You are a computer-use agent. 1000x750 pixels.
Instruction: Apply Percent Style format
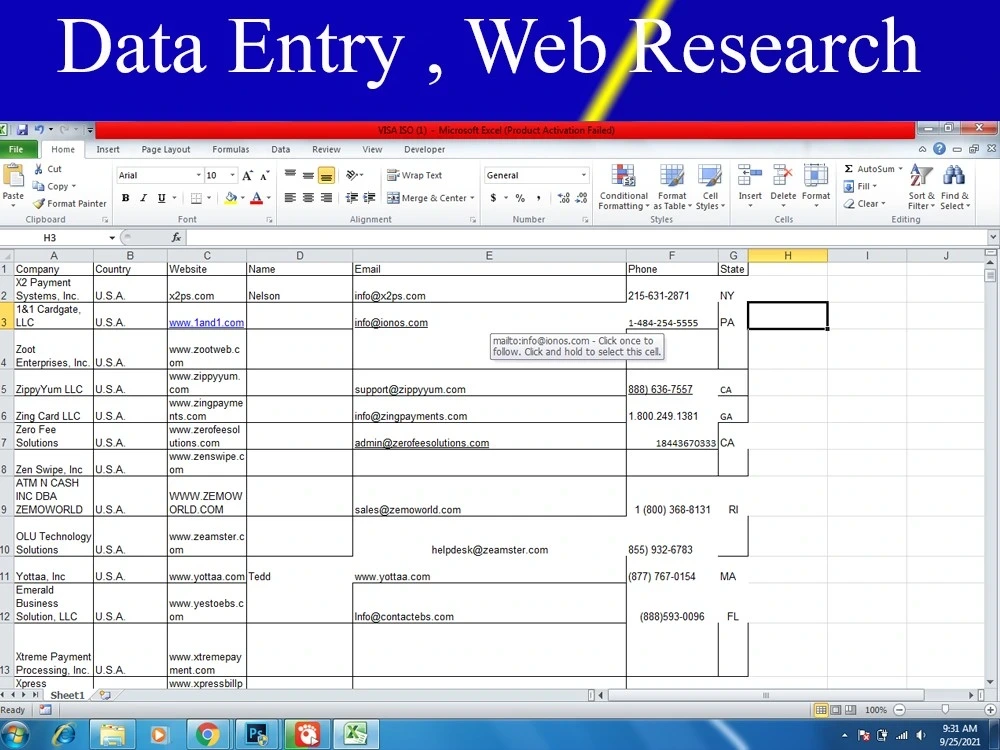[520, 198]
